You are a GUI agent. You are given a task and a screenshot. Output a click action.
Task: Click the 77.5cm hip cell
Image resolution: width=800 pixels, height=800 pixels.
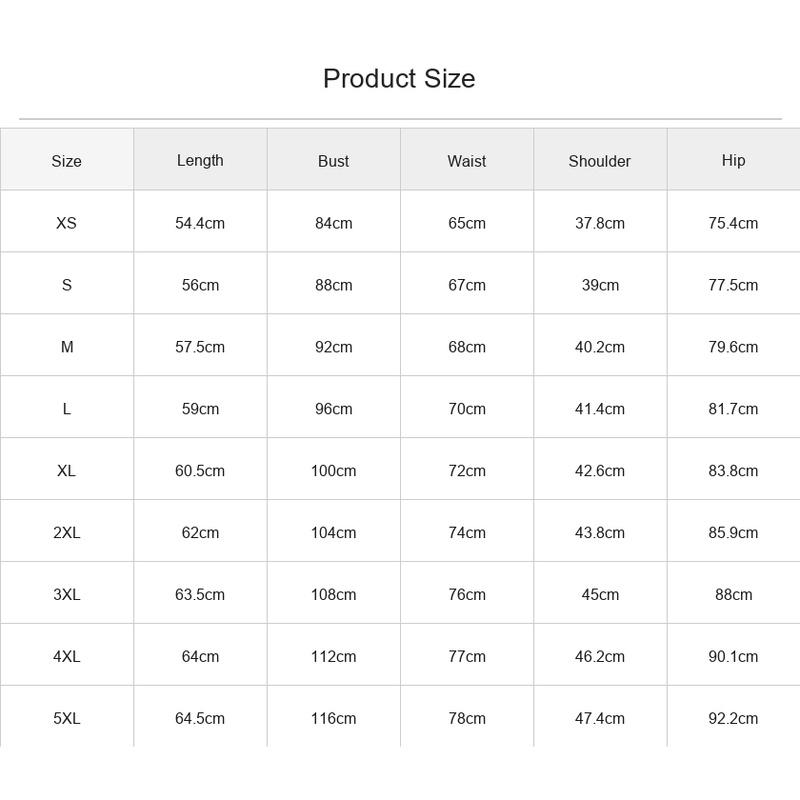click(x=733, y=285)
